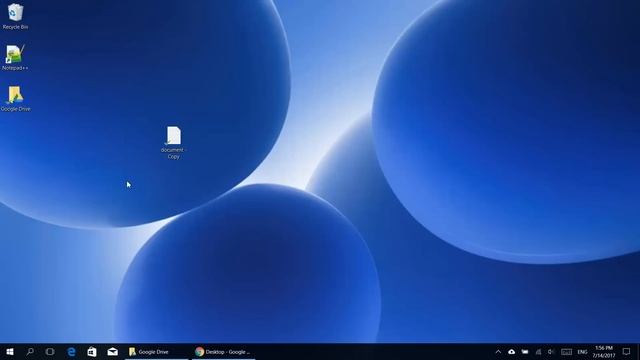Open the Mail app taskbar icon
Viewport: 640px width, 360px height.
pyautogui.click(x=112, y=351)
